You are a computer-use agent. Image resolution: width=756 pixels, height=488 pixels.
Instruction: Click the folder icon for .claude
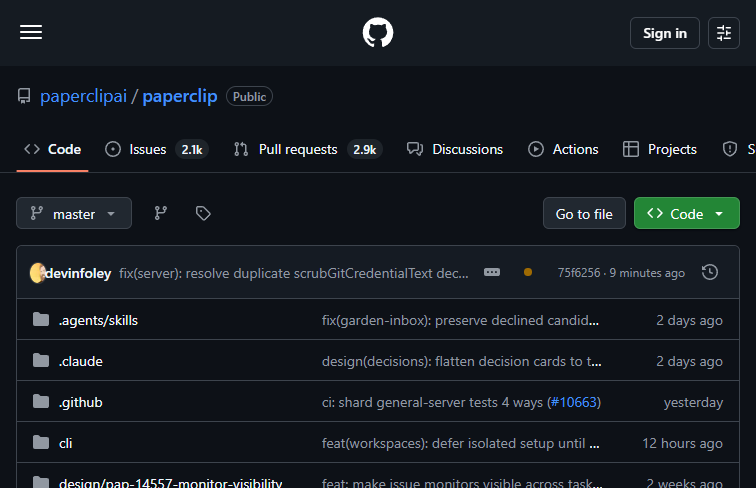(41, 360)
